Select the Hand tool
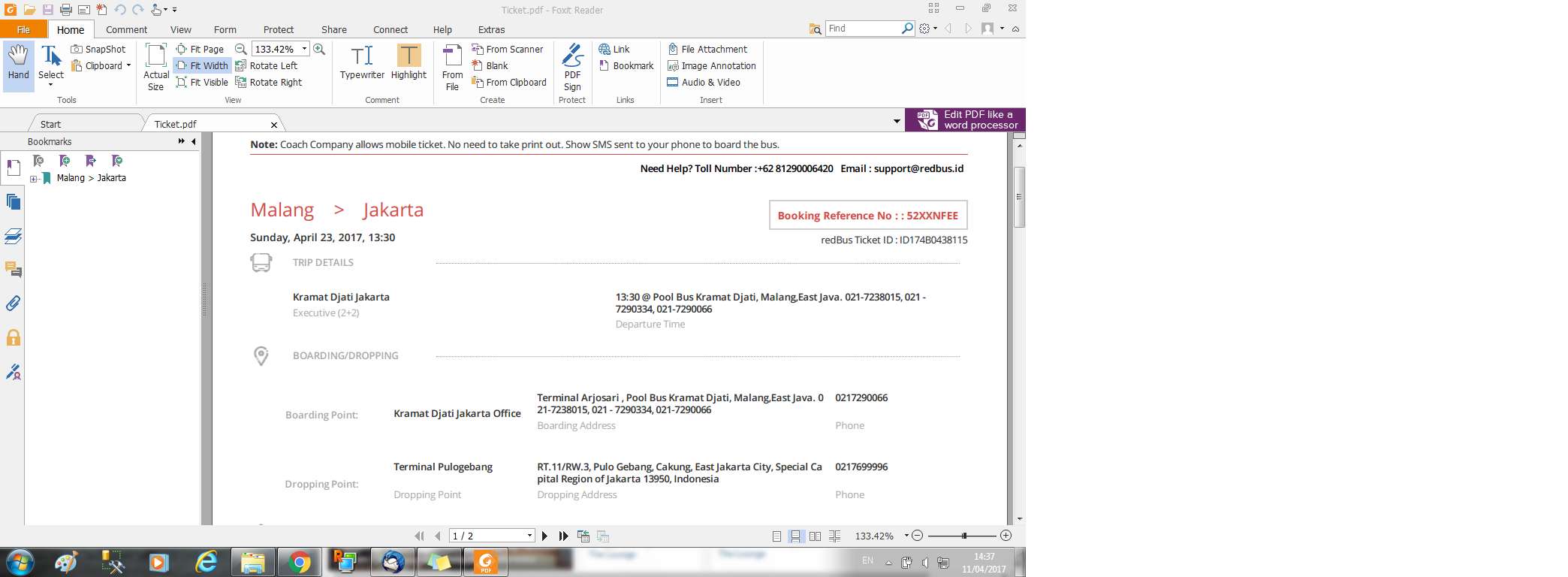This screenshot has height=577, width=1568. tap(19, 66)
